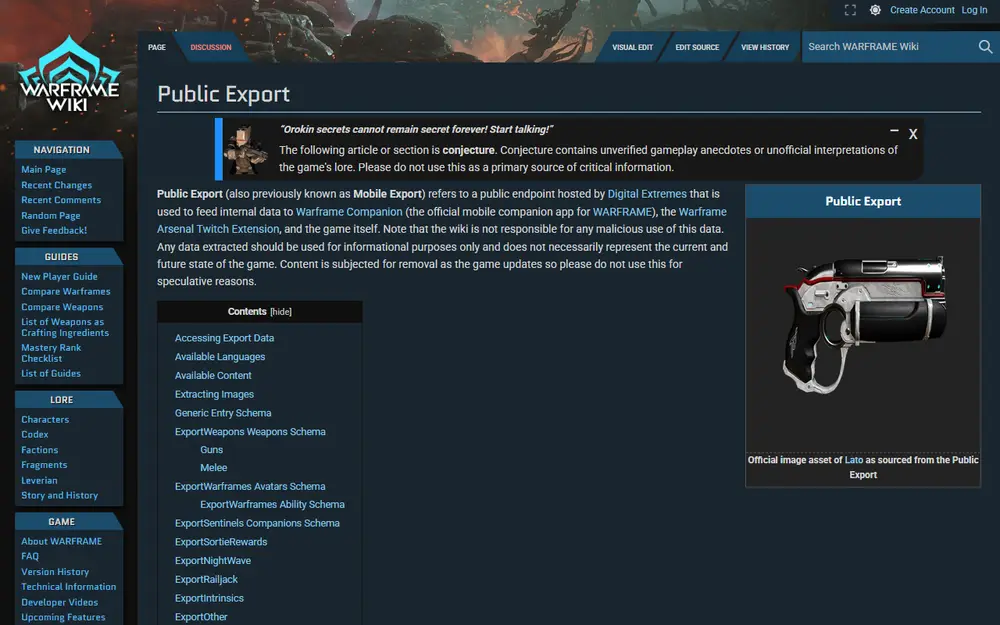Follow the Digital Extremes link

click(647, 194)
